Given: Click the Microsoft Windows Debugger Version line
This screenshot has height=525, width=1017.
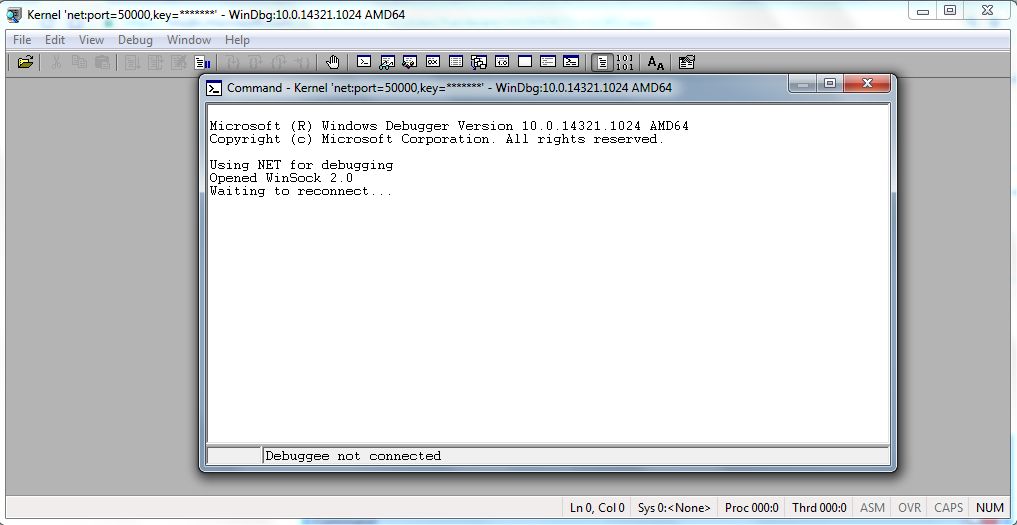Looking at the screenshot, I should (449, 126).
